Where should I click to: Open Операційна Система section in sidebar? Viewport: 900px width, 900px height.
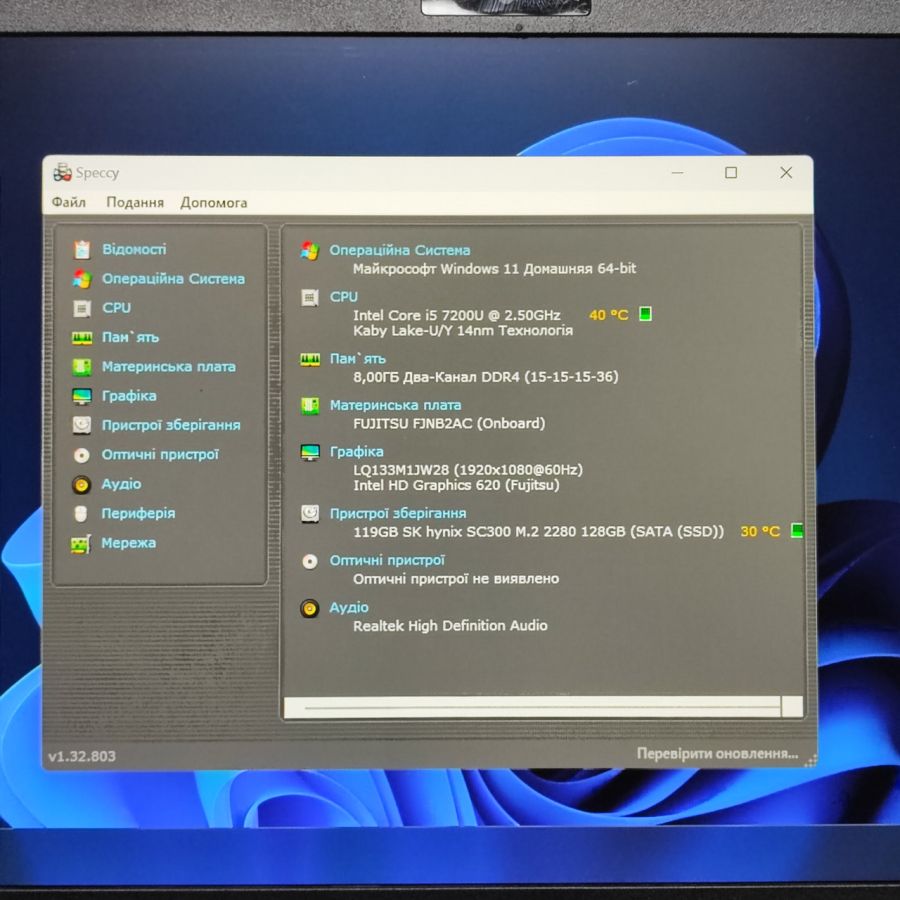[x=173, y=279]
